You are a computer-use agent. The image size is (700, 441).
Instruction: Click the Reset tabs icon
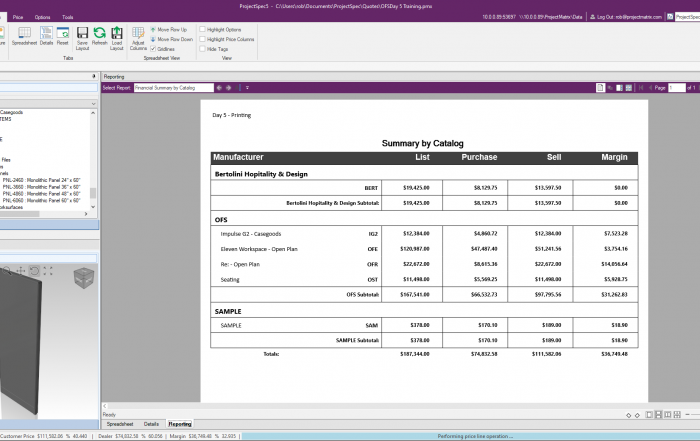62,36
